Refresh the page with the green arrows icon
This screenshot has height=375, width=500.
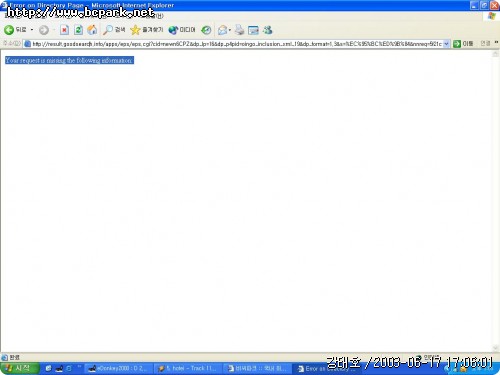pyautogui.click(x=78, y=30)
